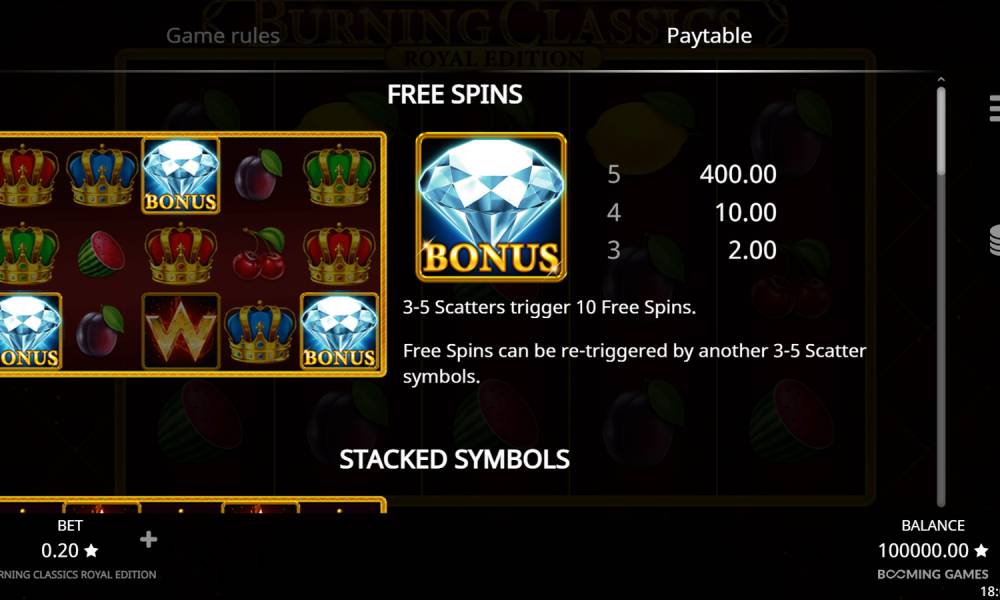Click the paytable vertical scrollbar thumb
Screen dimensions: 1000x600
[x=941, y=131]
